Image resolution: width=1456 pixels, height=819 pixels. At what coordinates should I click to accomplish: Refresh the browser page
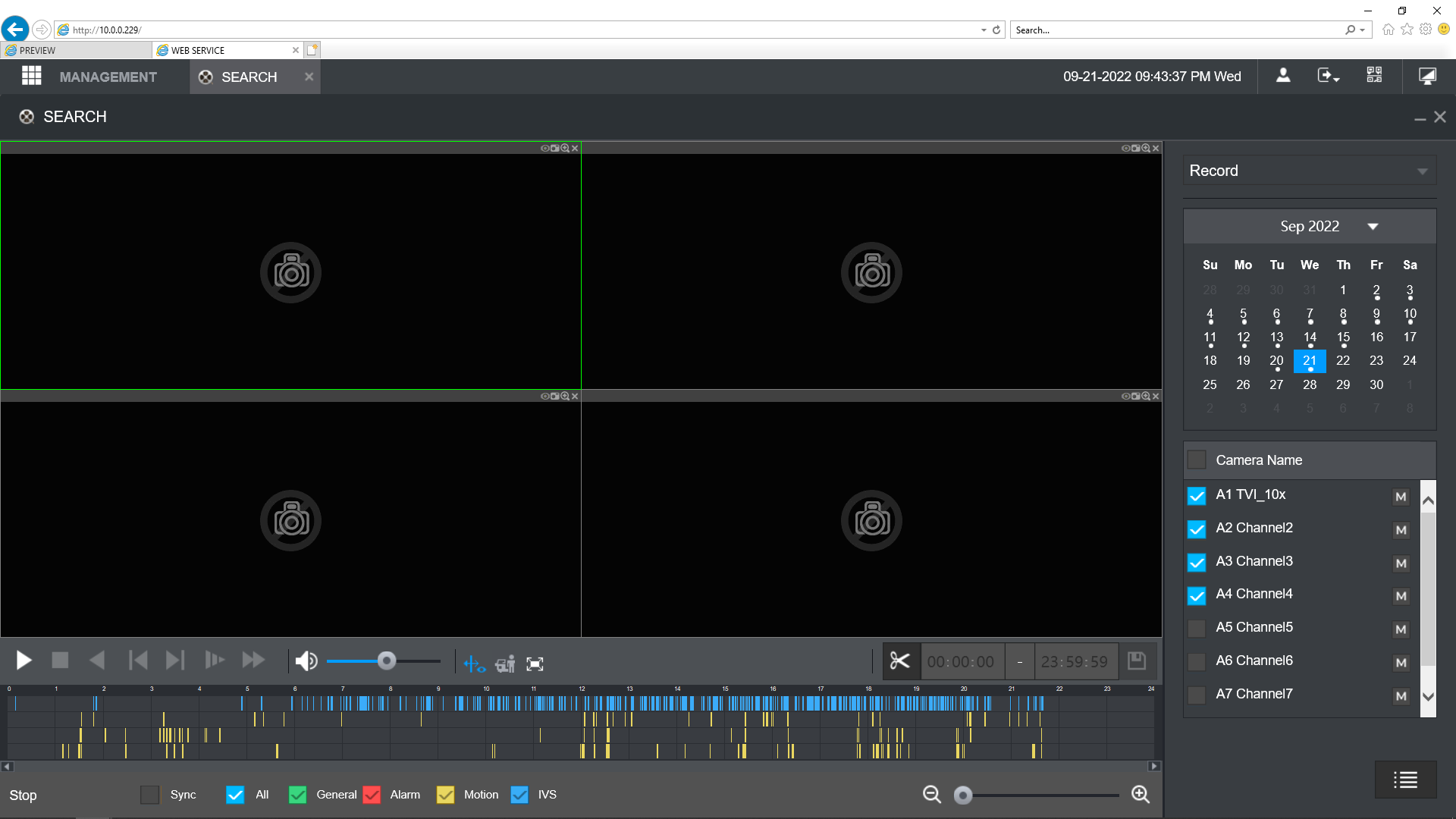tap(996, 30)
